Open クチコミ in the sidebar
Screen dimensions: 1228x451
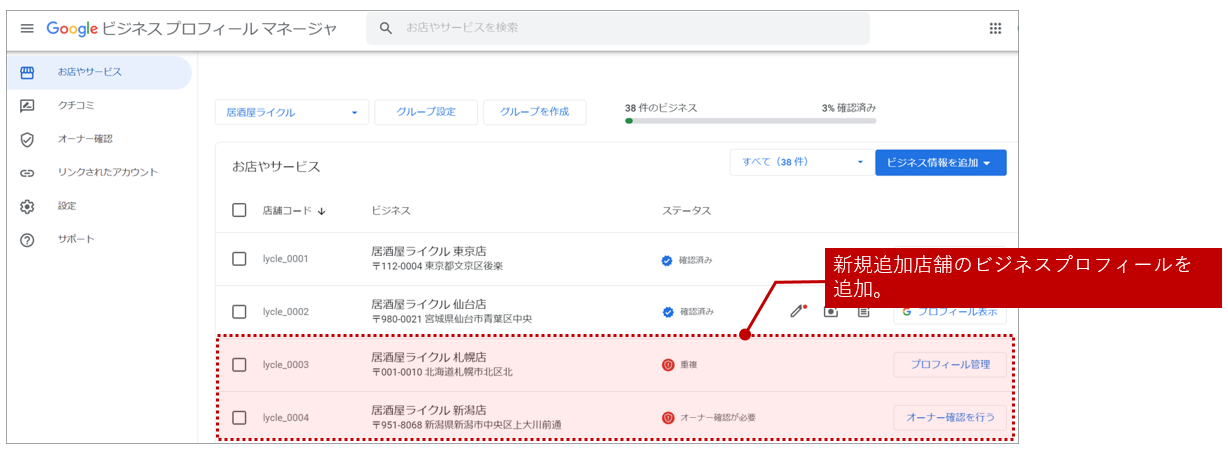pyautogui.click(x=76, y=105)
